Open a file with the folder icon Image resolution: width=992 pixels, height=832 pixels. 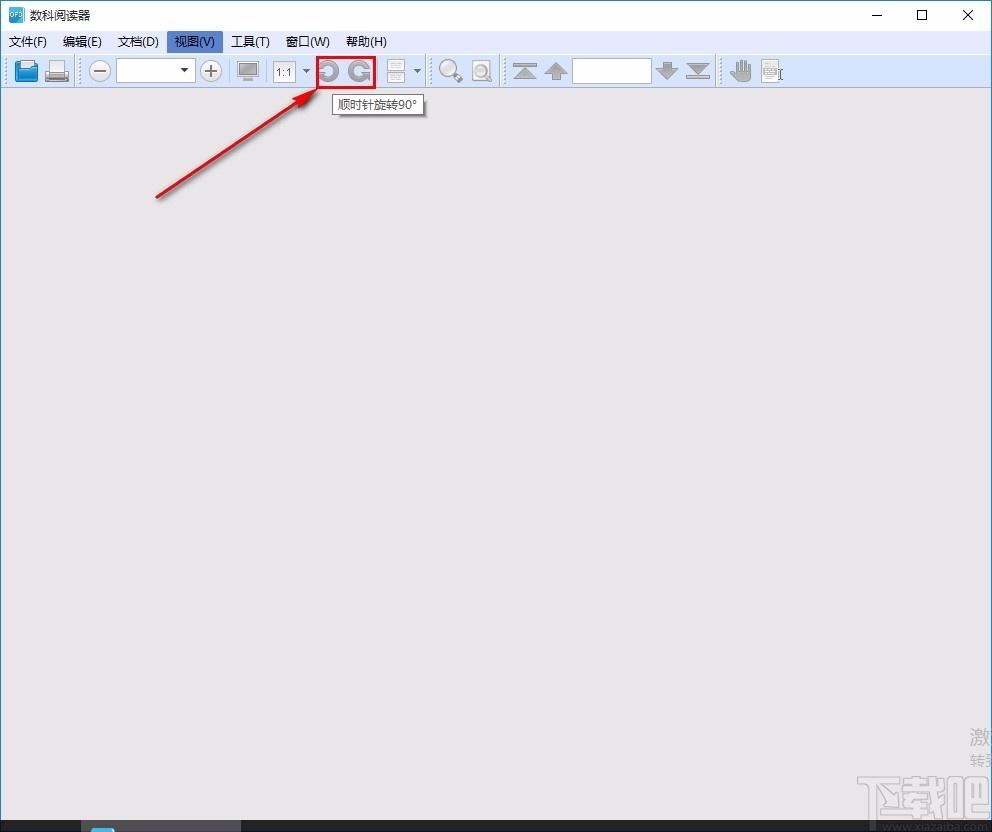pos(27,71)
